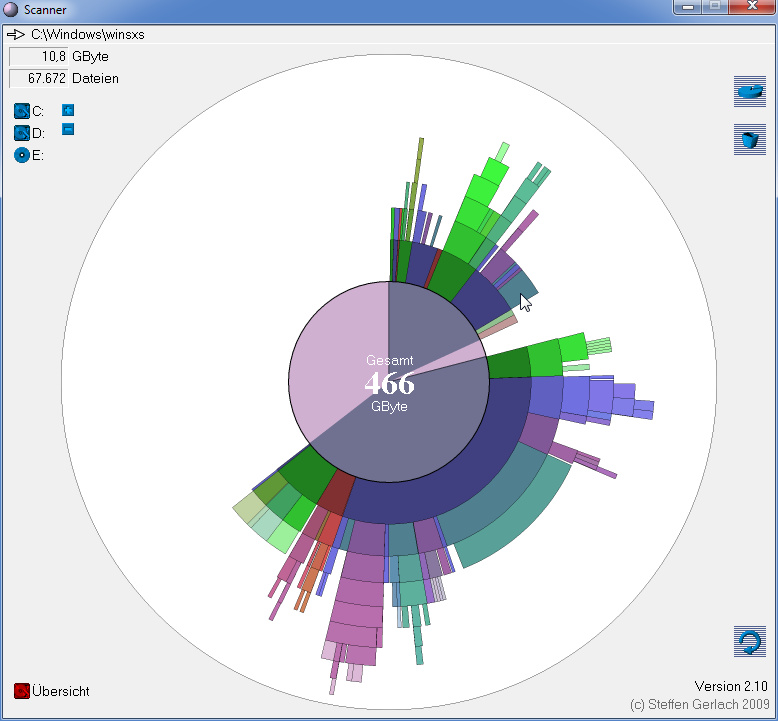Select the D: hard drive icon
This screenshot has width=778, height=721.
point(22,133)
